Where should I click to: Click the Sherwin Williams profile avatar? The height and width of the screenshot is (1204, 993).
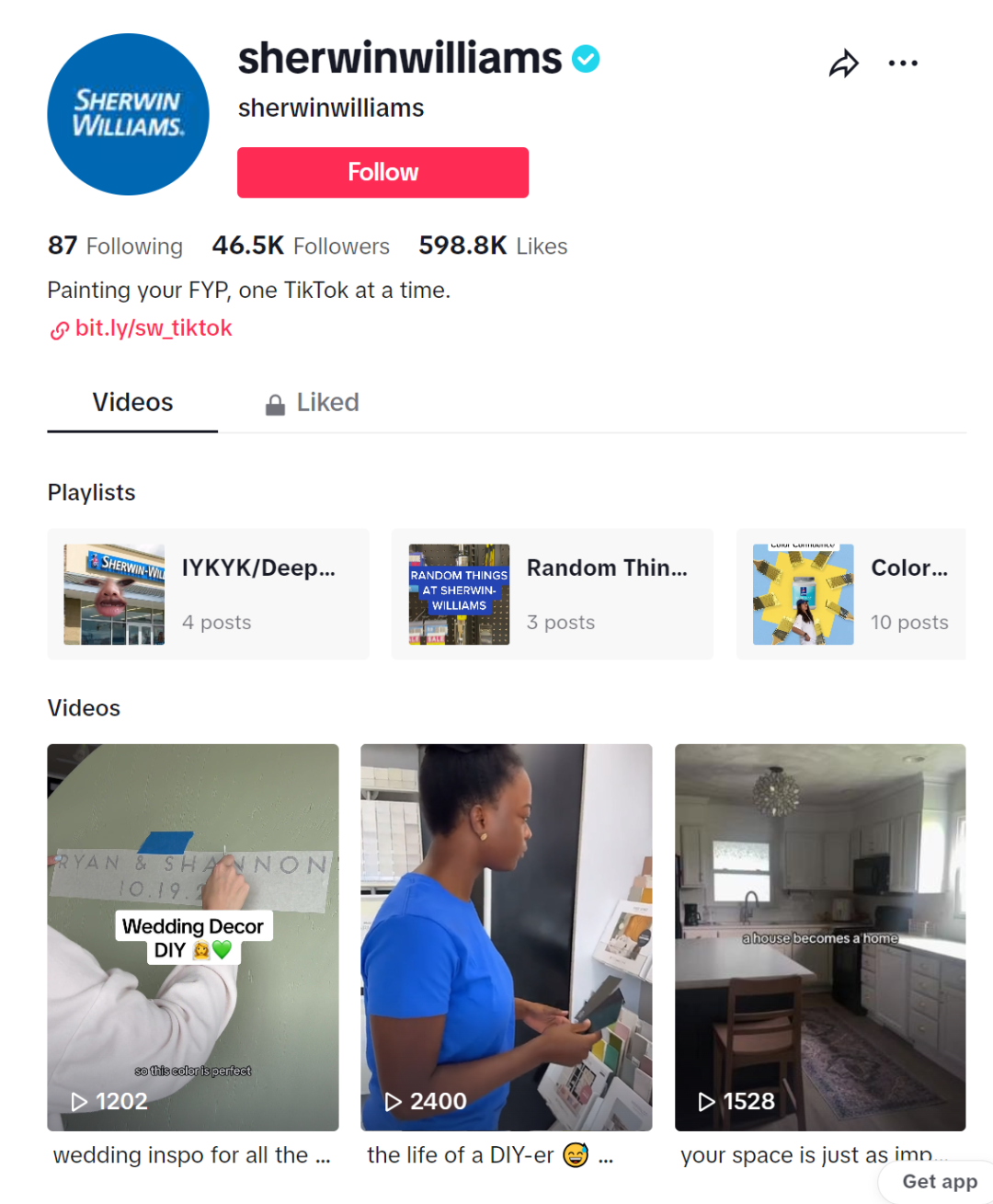128,114
